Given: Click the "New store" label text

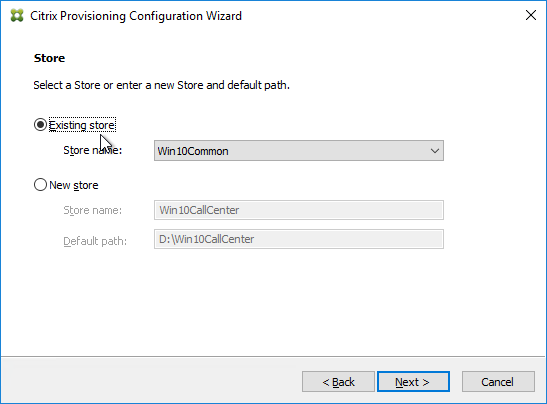Looking at the screenshot, I should (x=74, y=185).
